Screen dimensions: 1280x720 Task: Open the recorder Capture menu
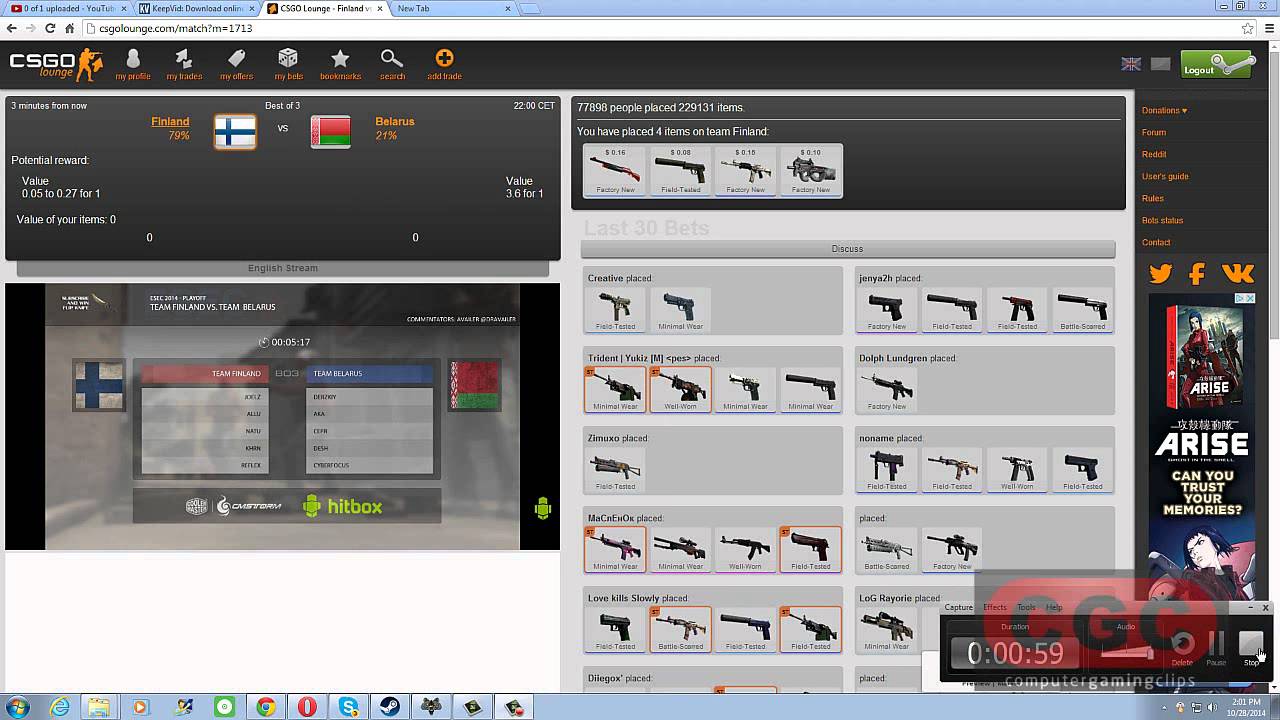pos(958,607)
